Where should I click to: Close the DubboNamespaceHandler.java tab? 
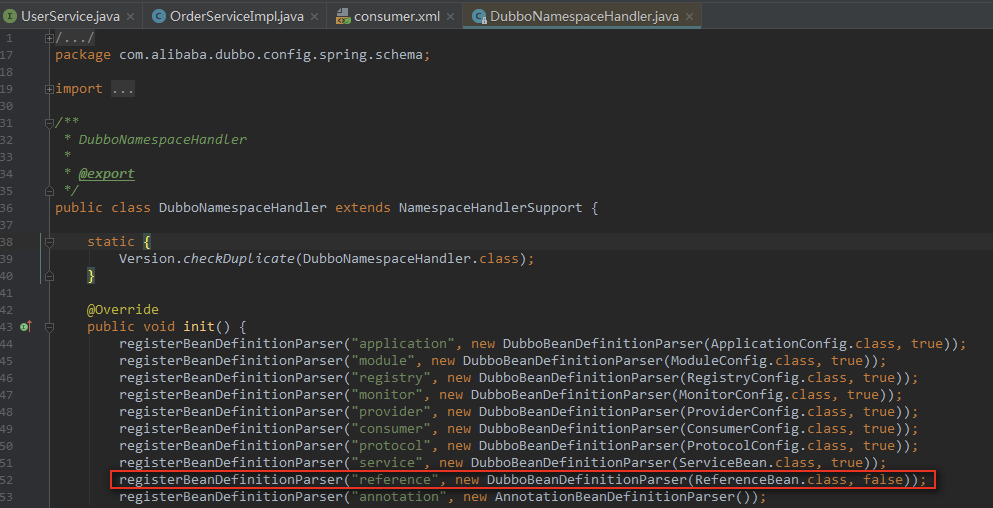pos(689,17)
